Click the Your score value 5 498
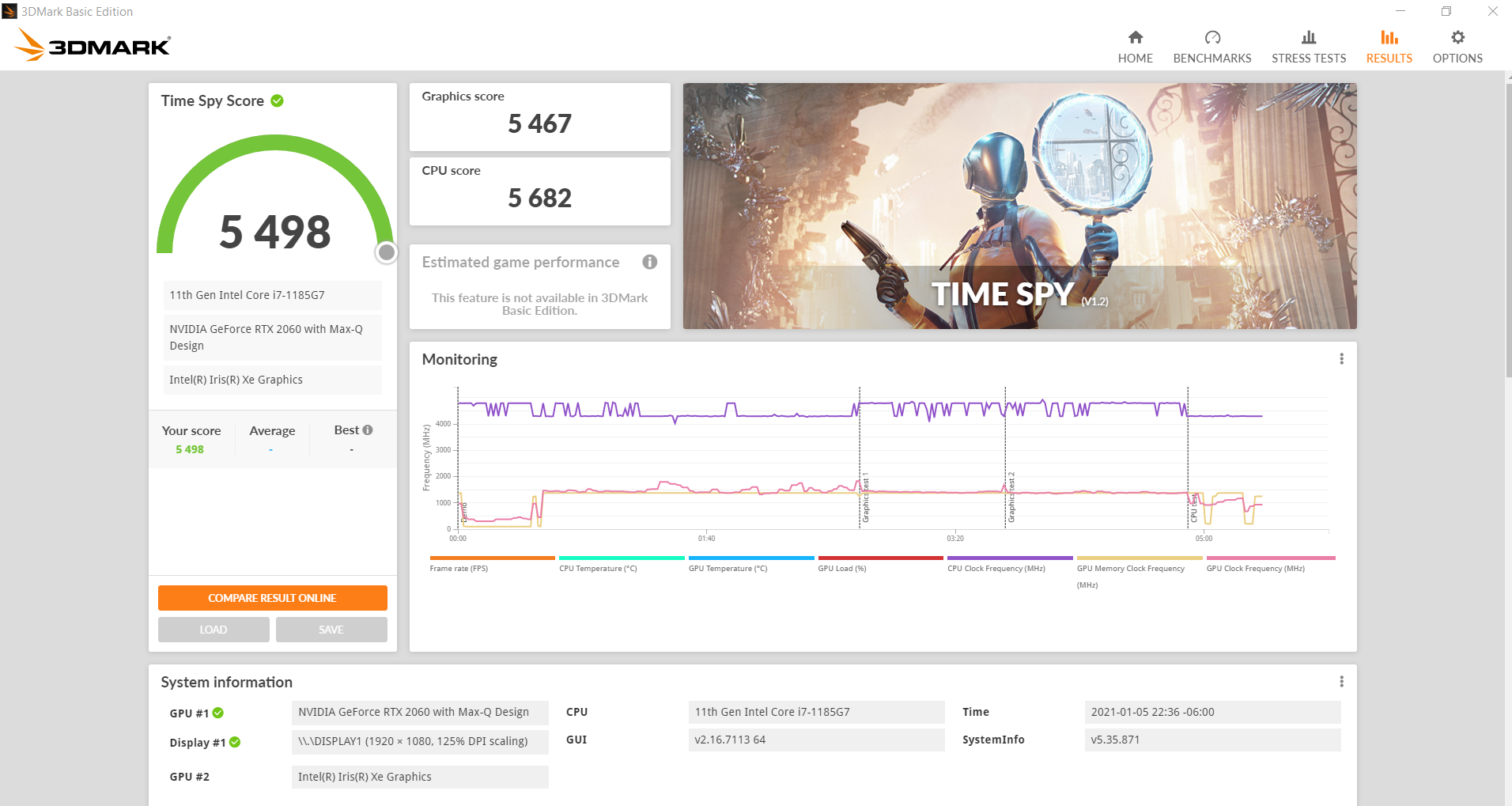The width and height of the screenshot is (1512, 806). pos(190,449)
